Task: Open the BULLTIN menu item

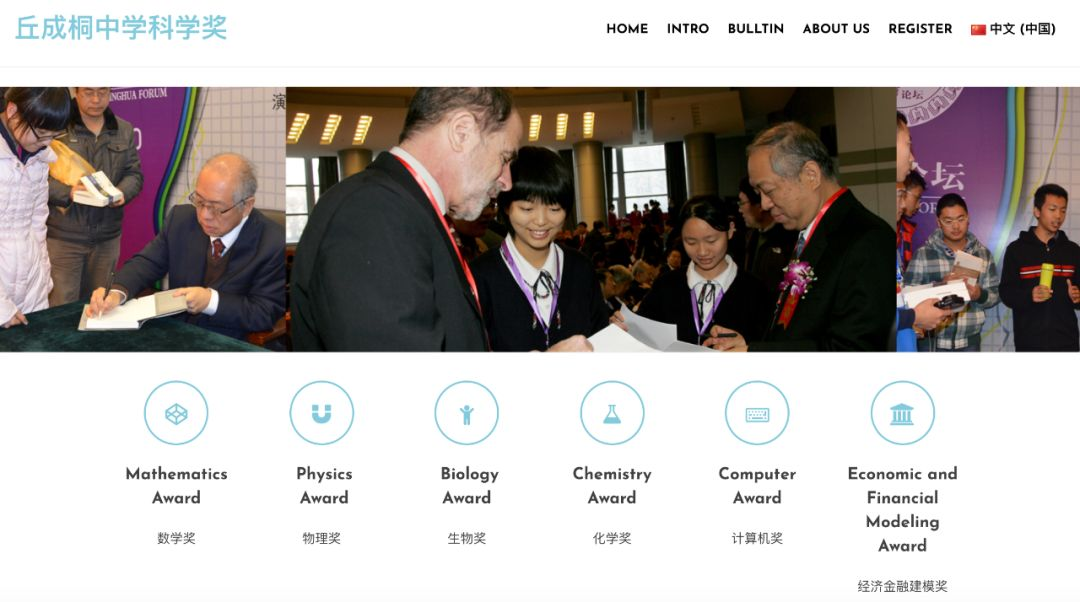Action: pyautogui.click(x=756, y=29)
